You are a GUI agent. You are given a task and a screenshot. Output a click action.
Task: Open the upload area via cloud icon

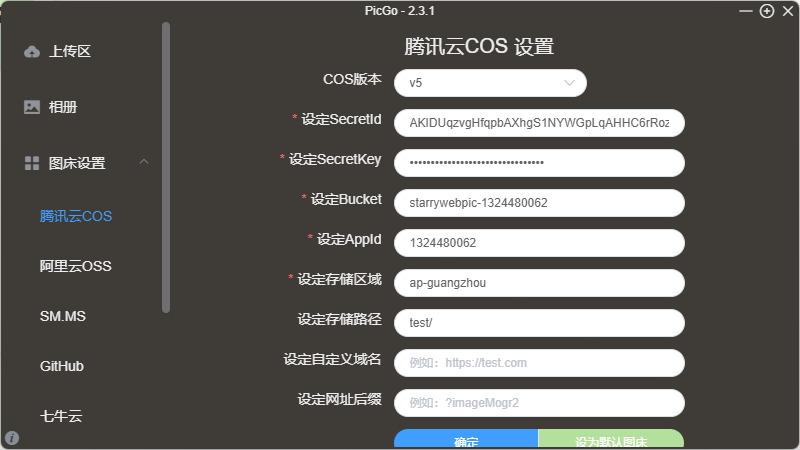pyautogui.click(x=32, y=52)
